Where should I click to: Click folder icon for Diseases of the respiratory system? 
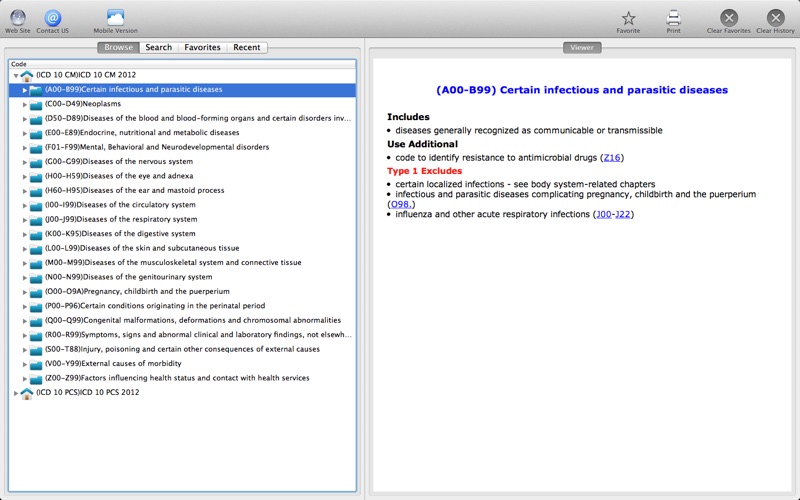36,220
